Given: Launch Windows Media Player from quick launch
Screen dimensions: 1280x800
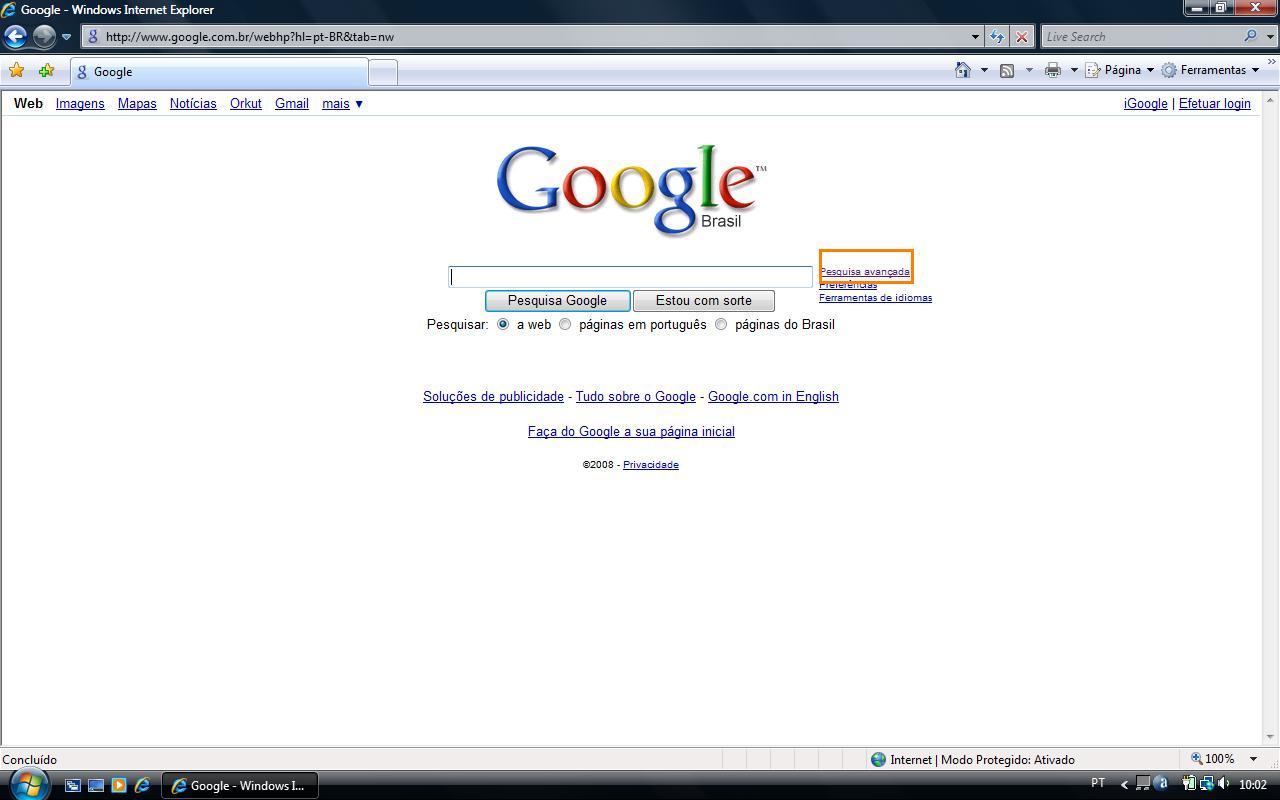Looking at the screenshot, I should [x=119, y=785].
